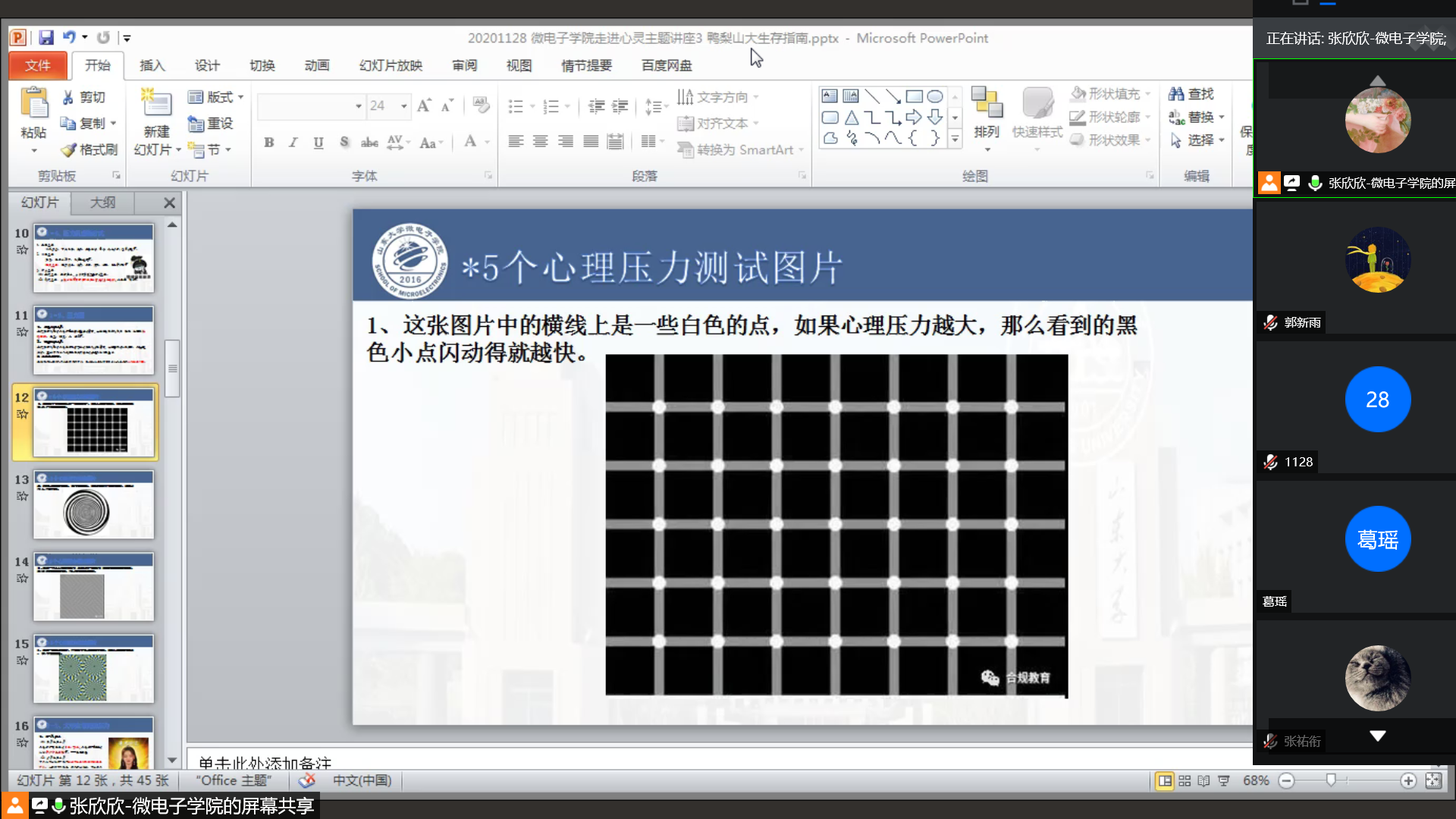The width and height of the screenshot is (1456, 819).
Task: Click the Save icon in quick access toolbar
Action: click(46, 37)
